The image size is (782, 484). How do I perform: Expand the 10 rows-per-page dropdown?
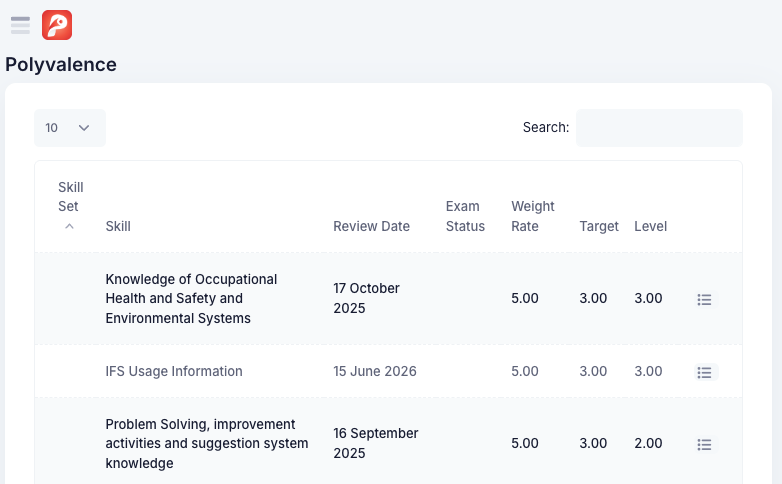click(70, 128)
